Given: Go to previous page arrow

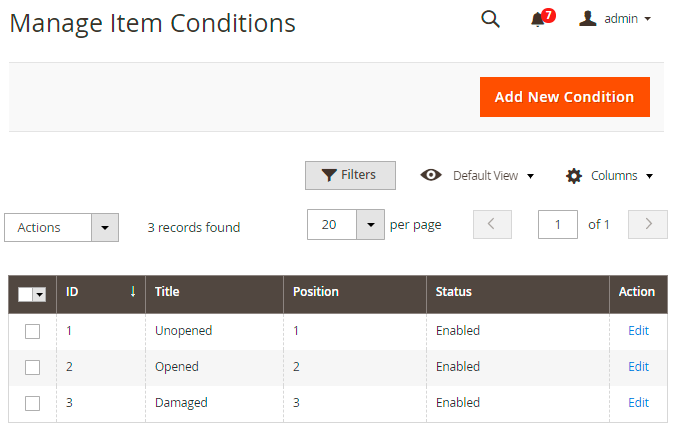Looking at the screenshot, I should tap(492, 225).
